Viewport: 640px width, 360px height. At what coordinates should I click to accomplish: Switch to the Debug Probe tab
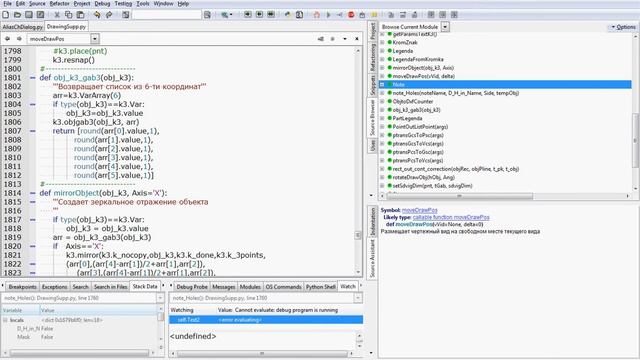tap(192, 287)
